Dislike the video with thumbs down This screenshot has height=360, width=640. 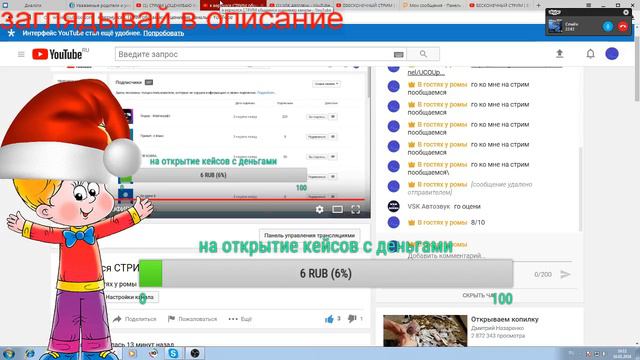click(x=352, y=319)
